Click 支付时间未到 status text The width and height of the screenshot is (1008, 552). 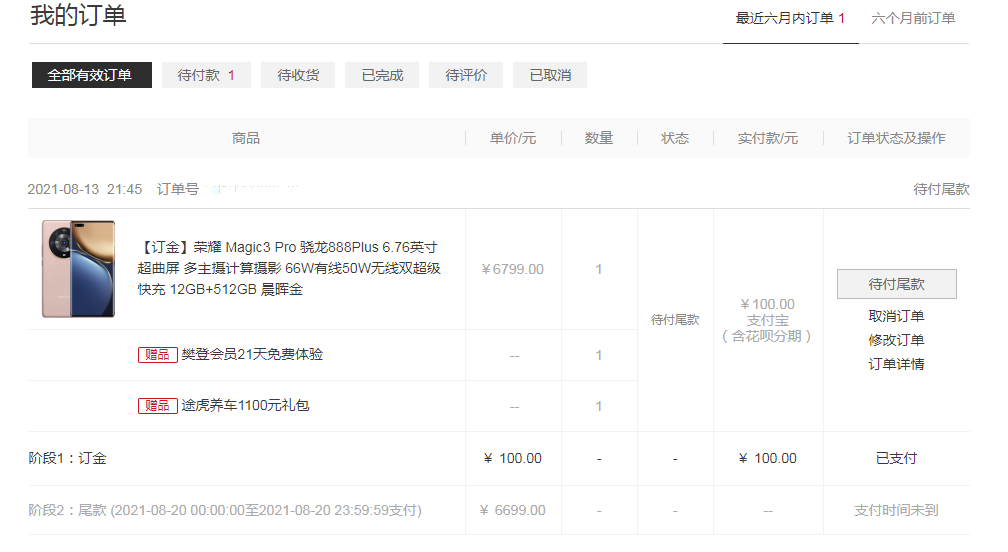click(896, 510)
